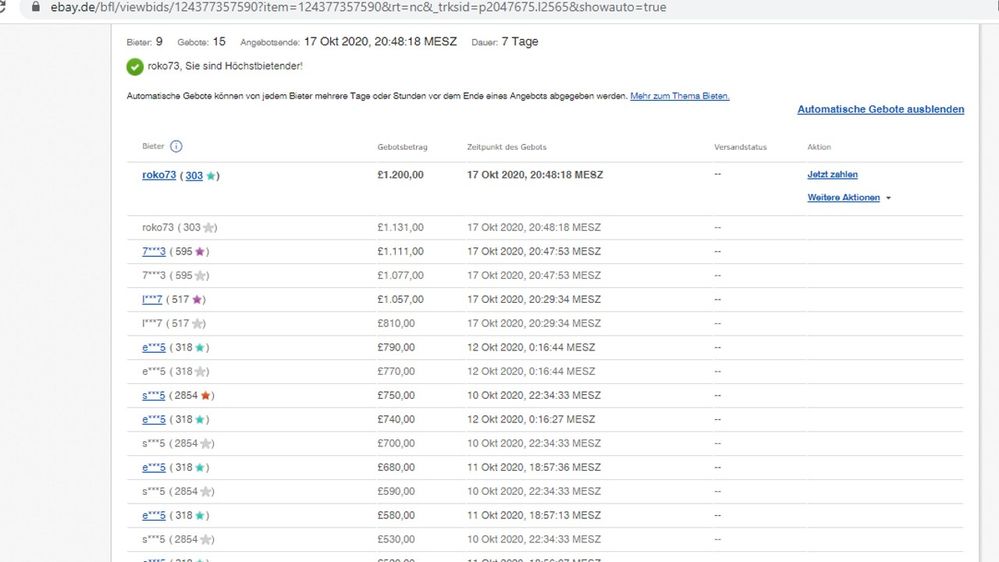Click the lock icon in the address bar
The width and height of the screenshot is (999, 562).
[x=36, y=7]
